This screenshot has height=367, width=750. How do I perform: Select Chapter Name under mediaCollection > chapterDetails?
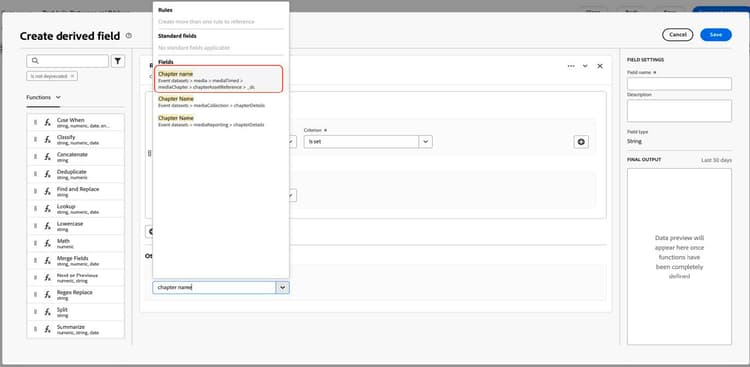(221, 102)
